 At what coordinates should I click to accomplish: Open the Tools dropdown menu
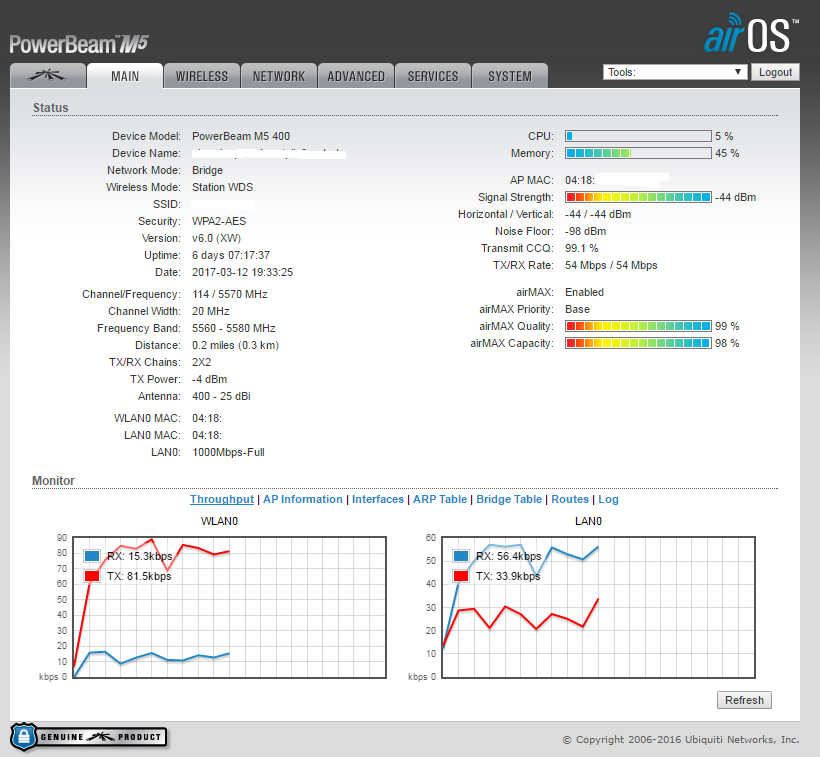click(x=675, y=72)
